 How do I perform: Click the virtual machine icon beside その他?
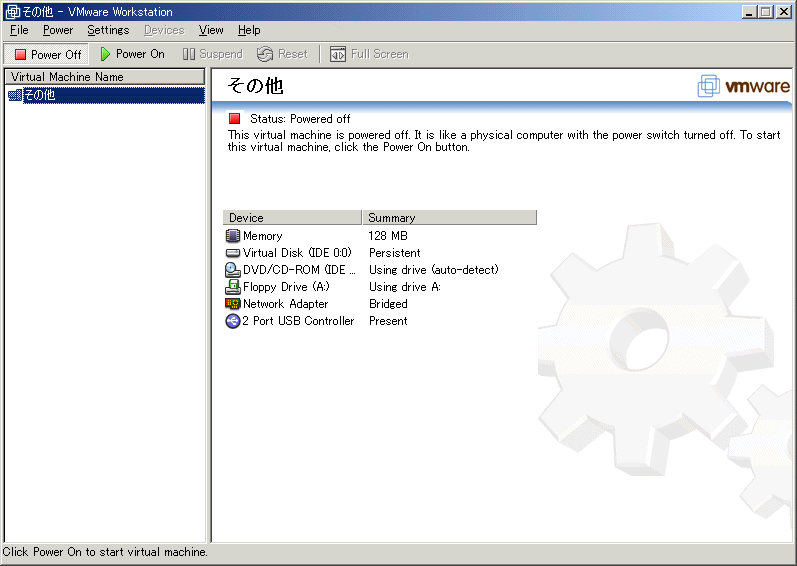15,95
